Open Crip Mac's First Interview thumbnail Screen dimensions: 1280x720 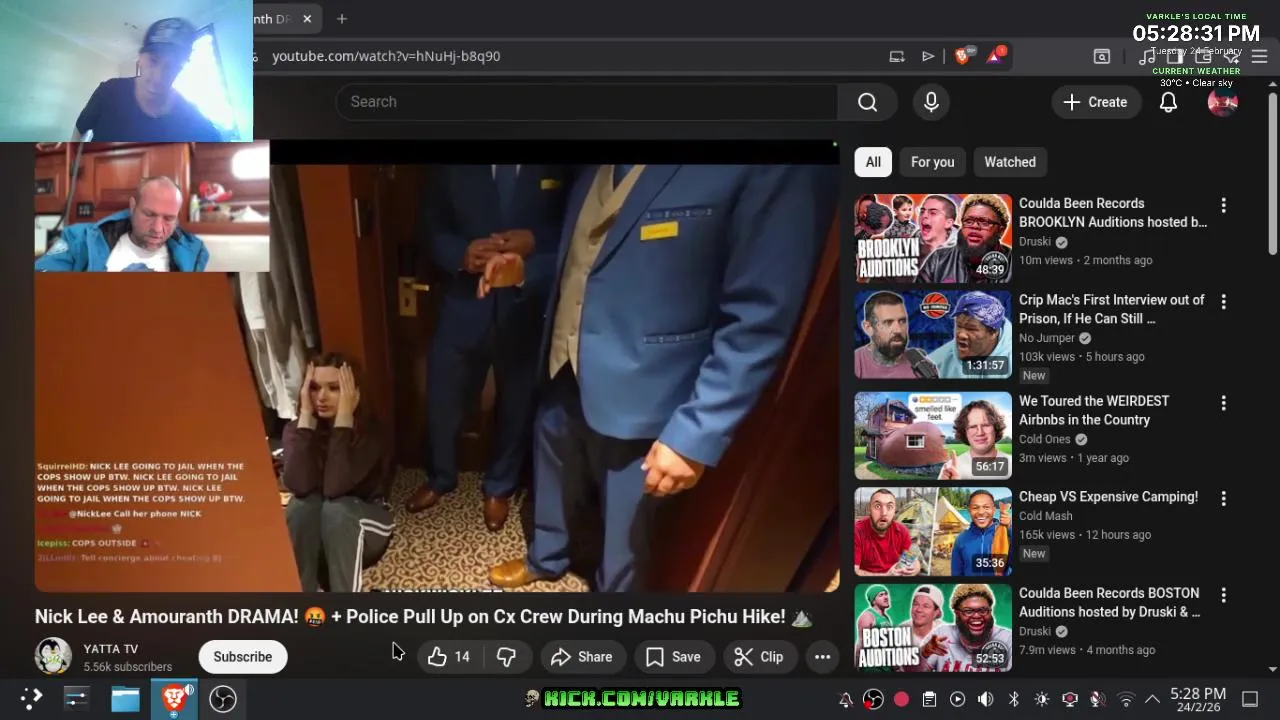point(933,335)
